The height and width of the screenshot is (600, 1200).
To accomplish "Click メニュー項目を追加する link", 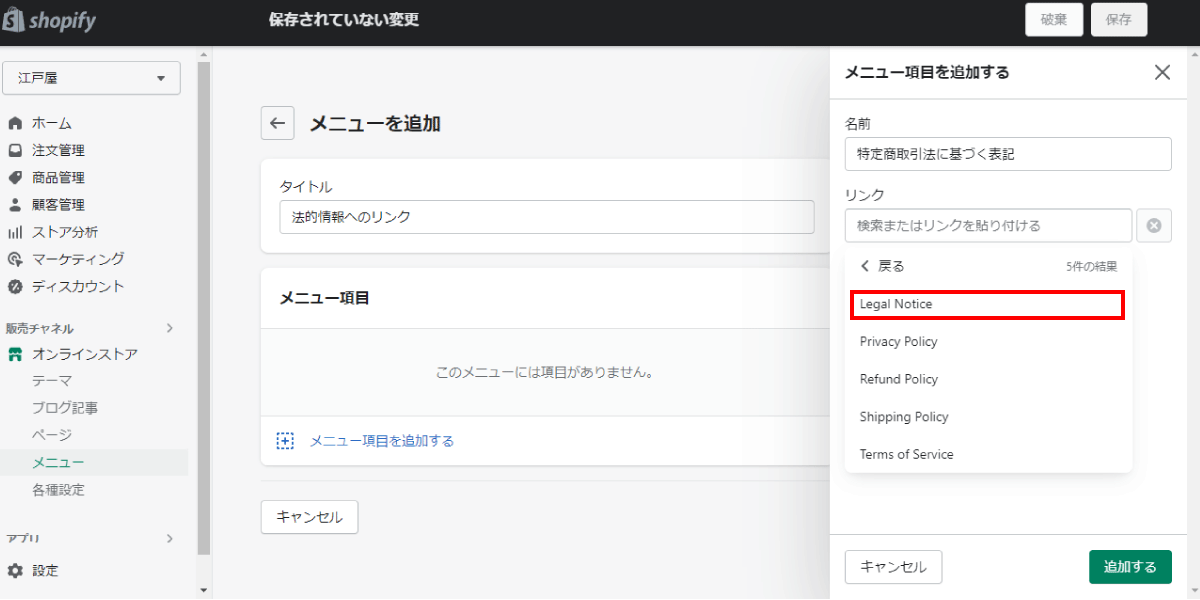I will tap(382, 440).
